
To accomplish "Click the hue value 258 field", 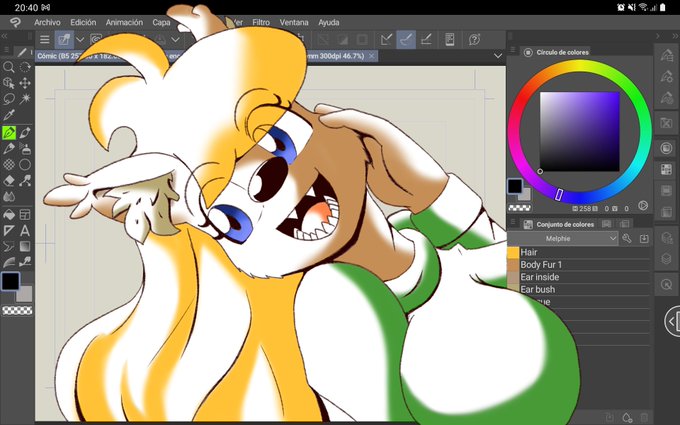I will tap(585, 209).
